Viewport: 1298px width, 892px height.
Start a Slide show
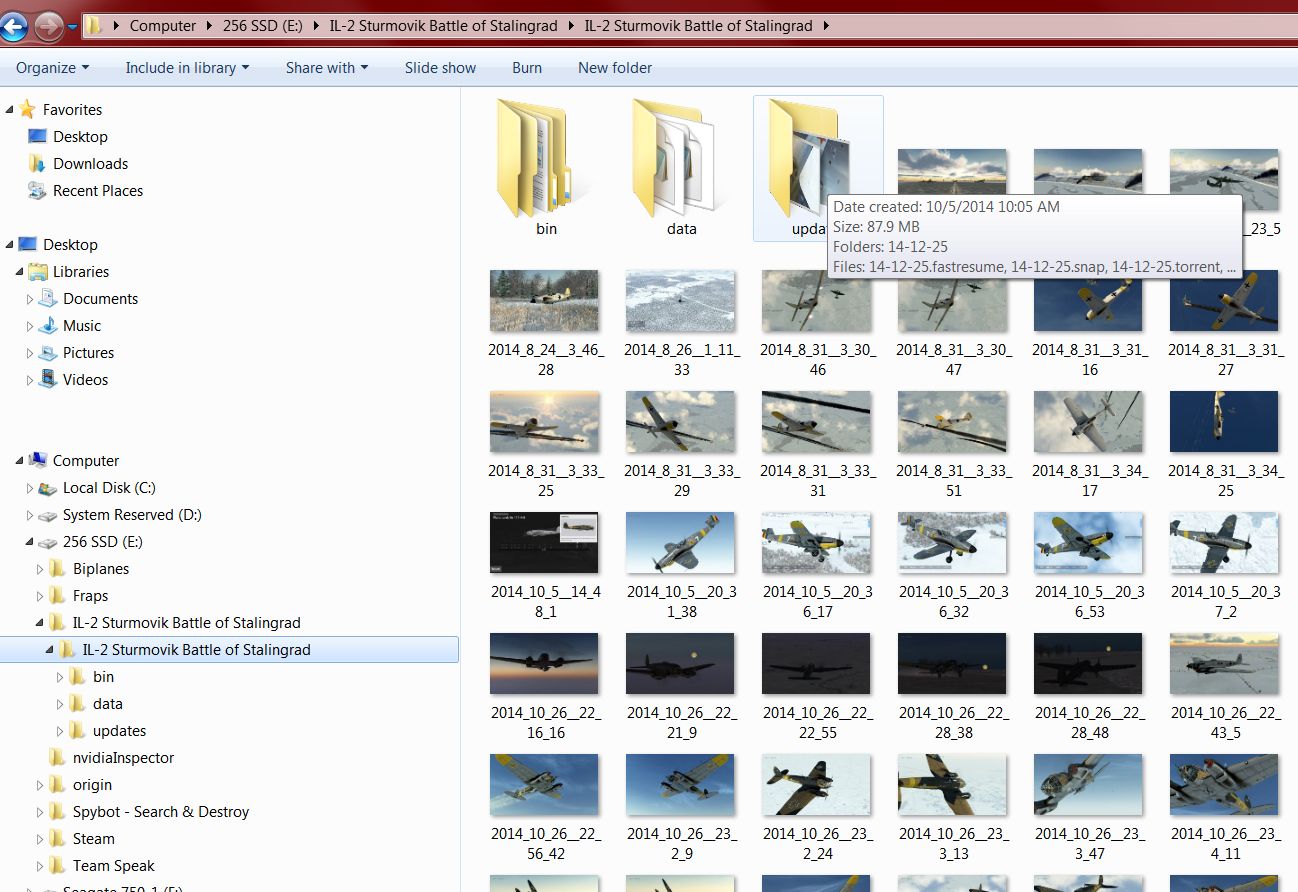pos(440,67)
